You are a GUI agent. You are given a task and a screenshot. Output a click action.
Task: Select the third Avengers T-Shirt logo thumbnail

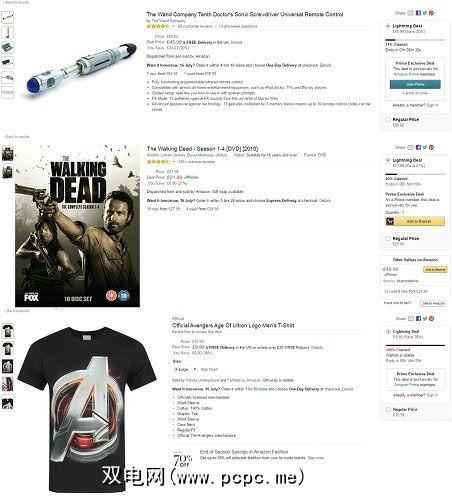(7, 366)
